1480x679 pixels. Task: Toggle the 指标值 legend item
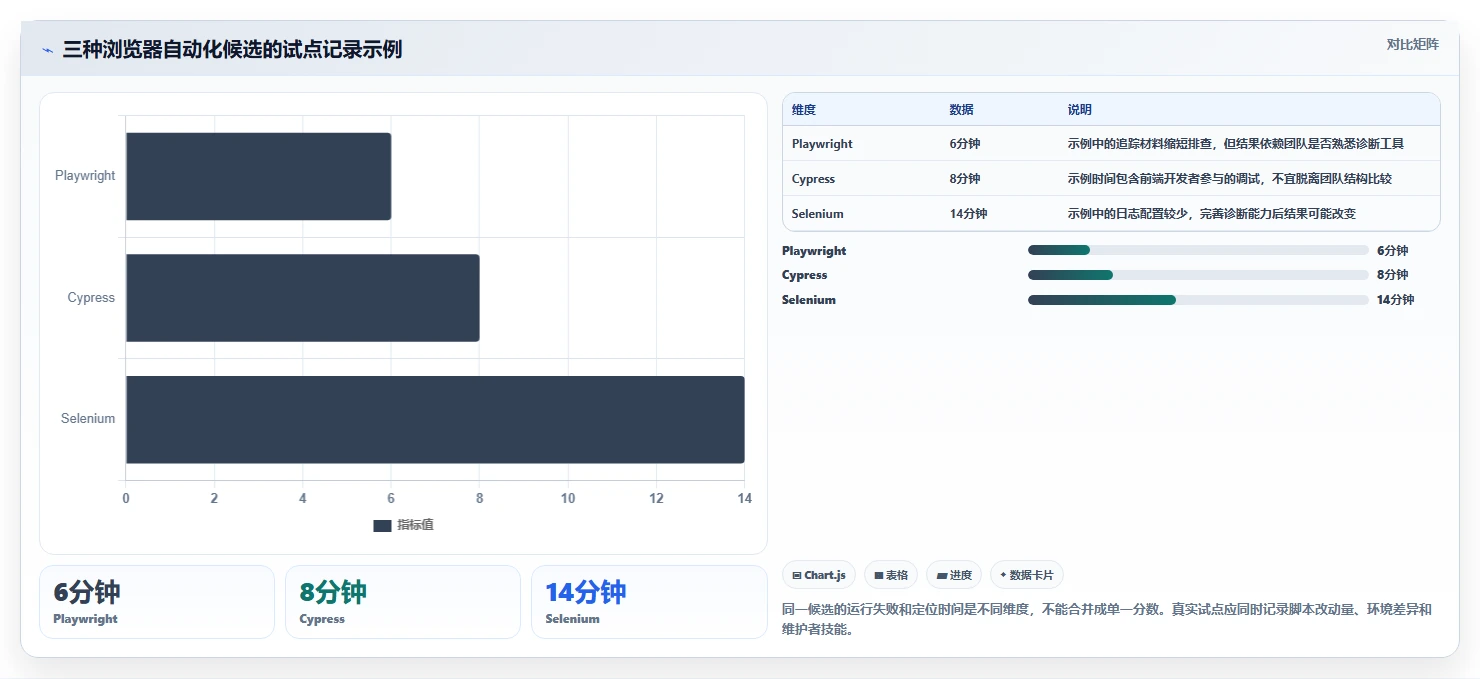[x=403, y=525]
